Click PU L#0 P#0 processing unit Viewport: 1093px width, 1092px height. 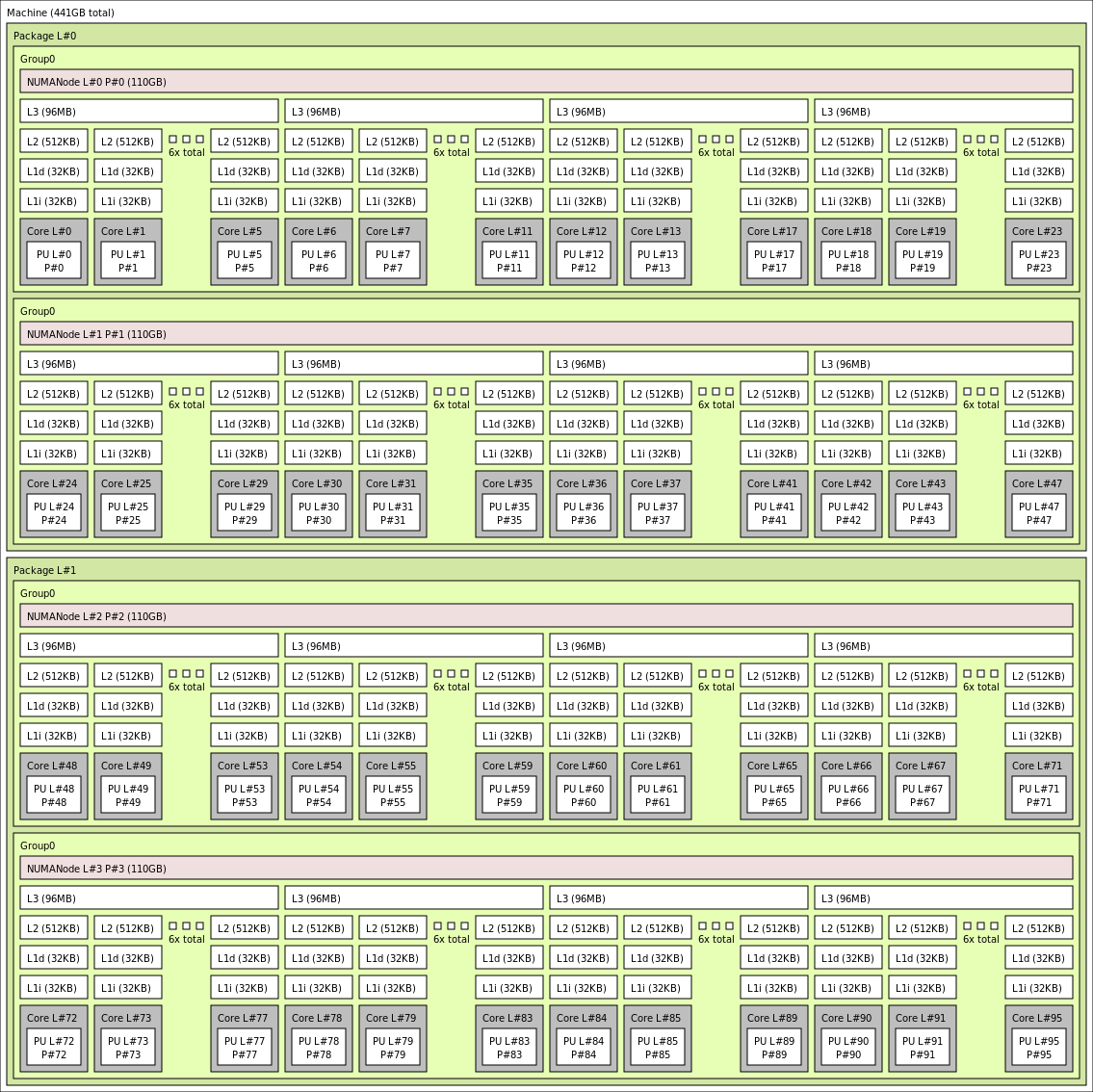pyautogui.click(x=53, y=260)
